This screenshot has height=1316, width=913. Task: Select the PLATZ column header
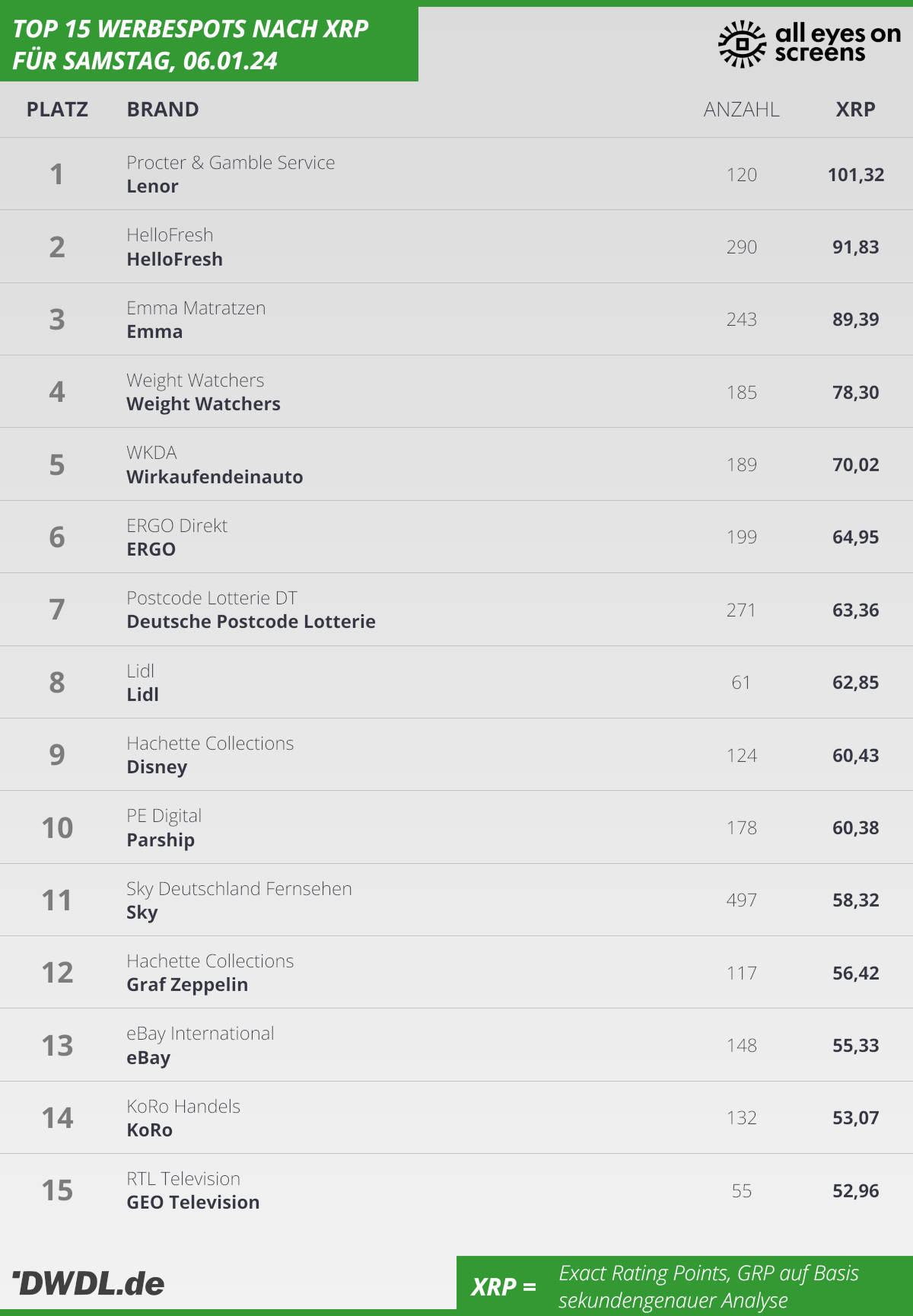tap(57, 110)
